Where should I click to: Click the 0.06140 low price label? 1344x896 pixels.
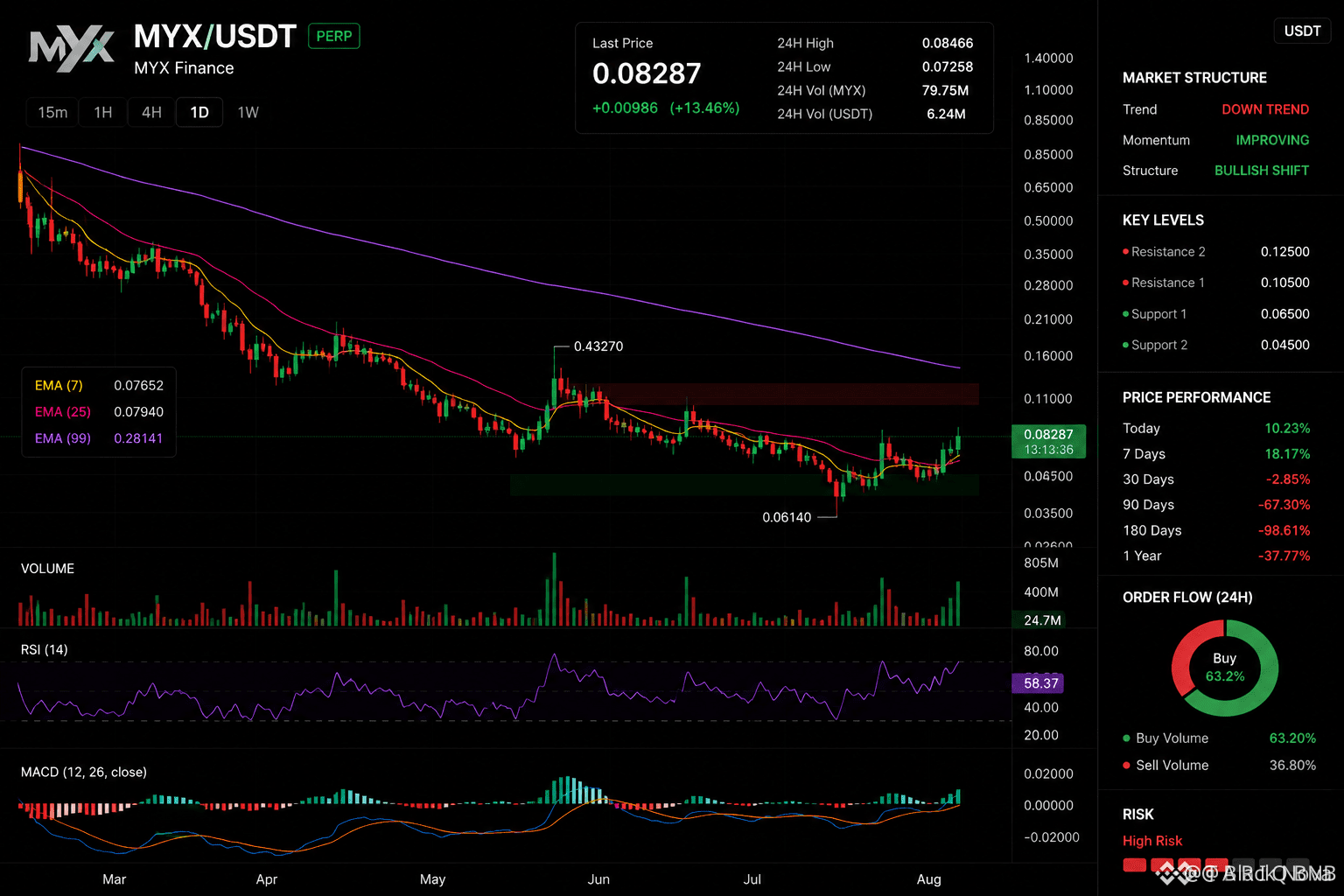(x=787, y=517)
